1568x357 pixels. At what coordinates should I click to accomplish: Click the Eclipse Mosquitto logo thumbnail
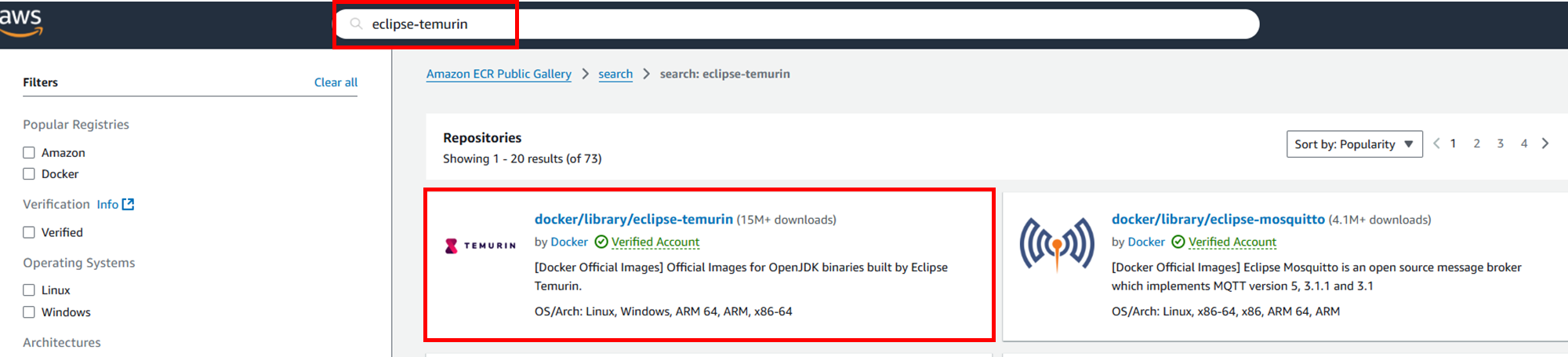pyautogui.click(x=1057, y=244)
